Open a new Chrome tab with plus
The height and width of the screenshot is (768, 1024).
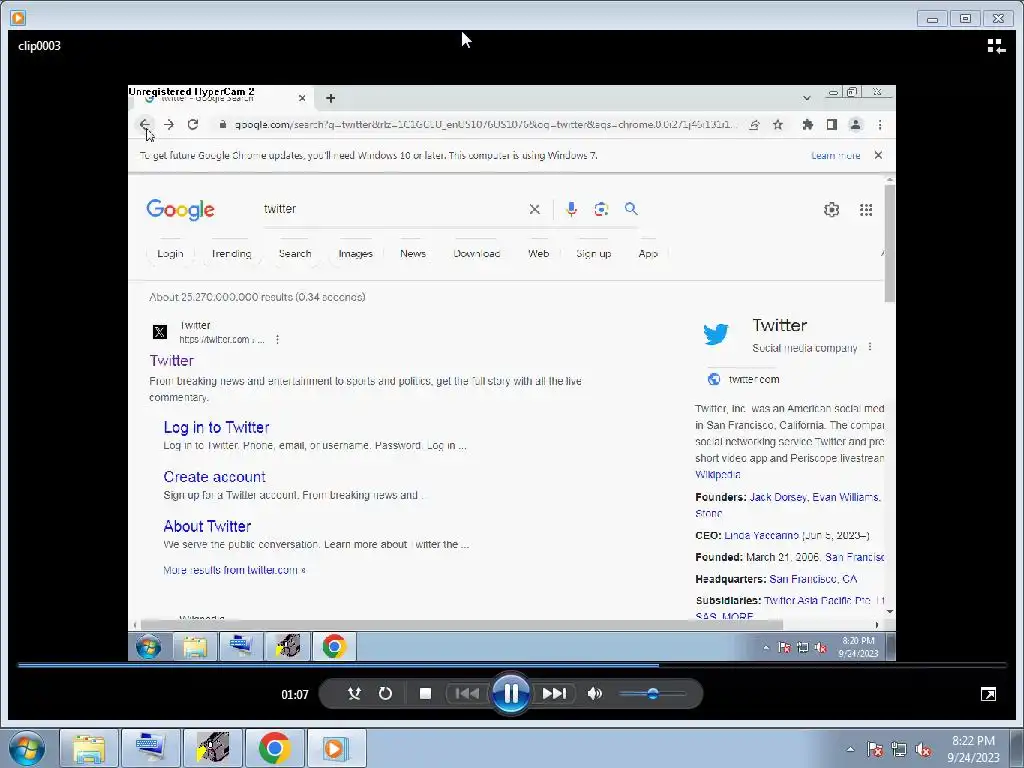330,98
